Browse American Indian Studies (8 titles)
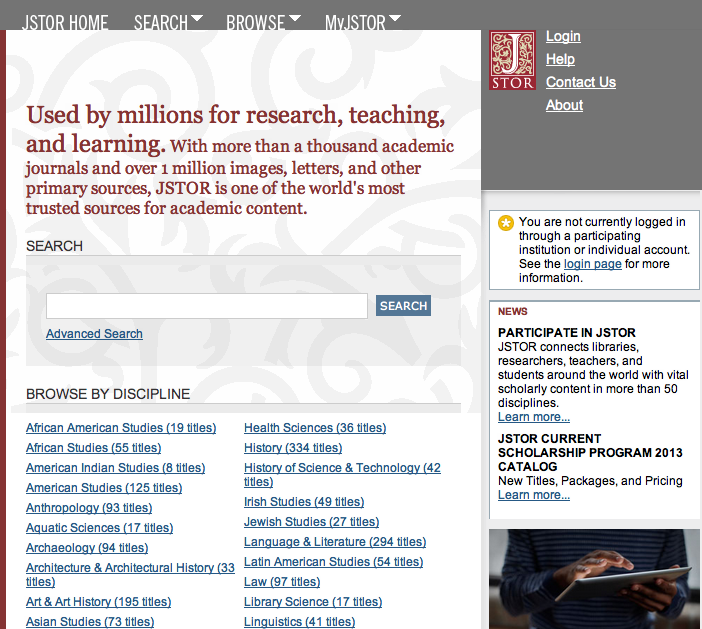 coord(116,468)
